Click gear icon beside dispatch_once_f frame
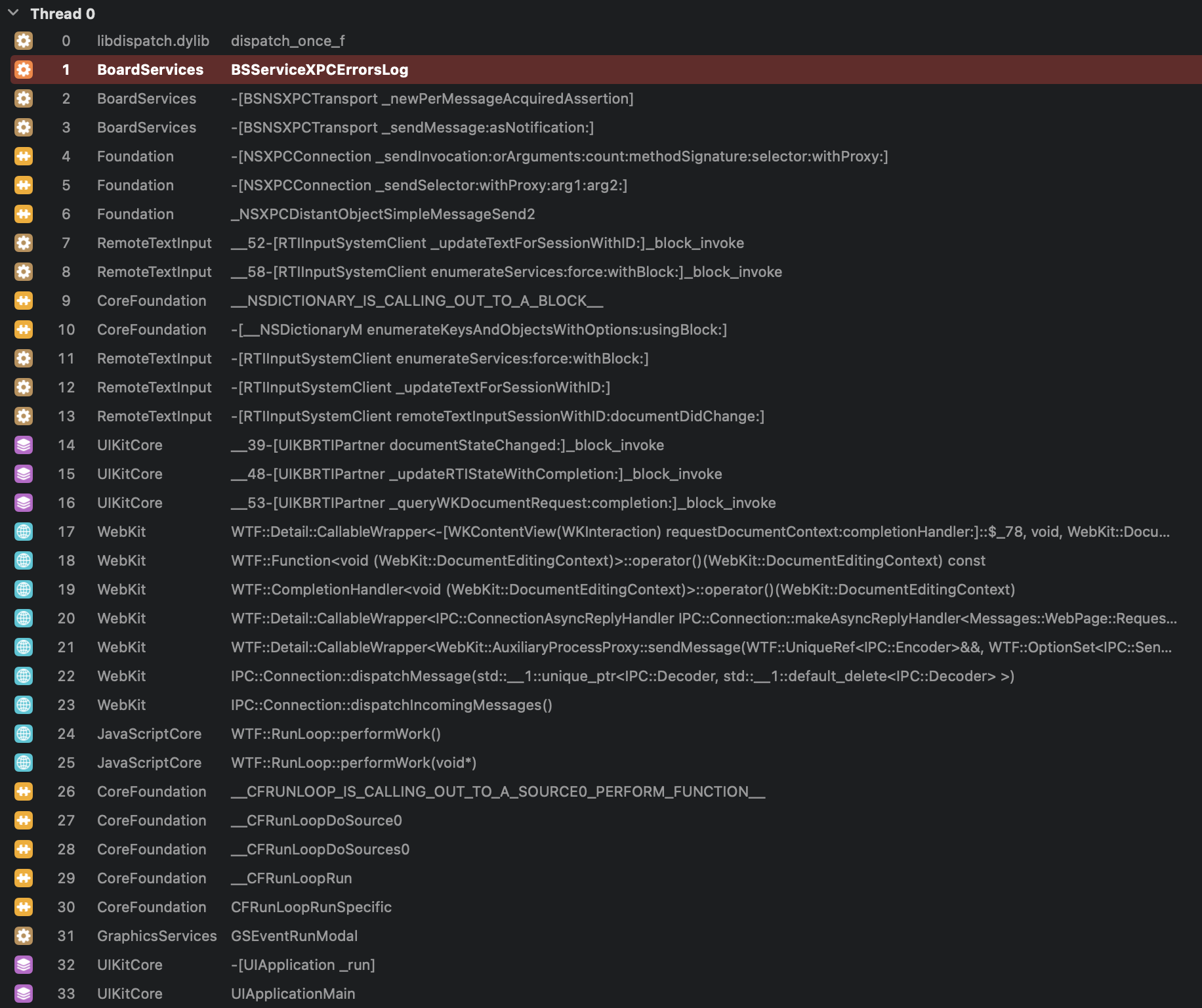Image resolution: width=1202 pixels, height=1008 pixels. pos(24,41)
